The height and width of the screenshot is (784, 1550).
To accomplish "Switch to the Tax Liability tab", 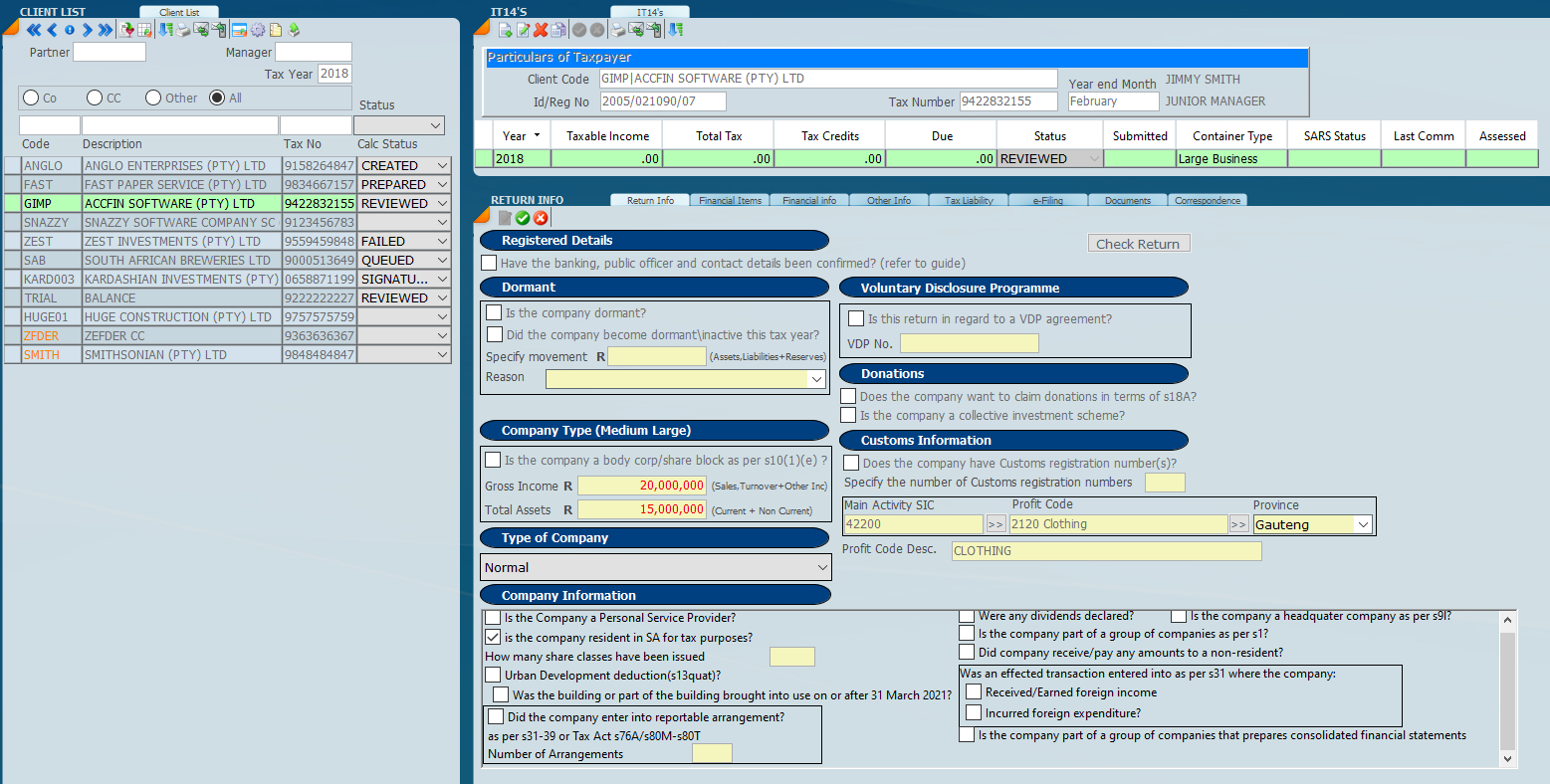I will click(x=969, y=200).
